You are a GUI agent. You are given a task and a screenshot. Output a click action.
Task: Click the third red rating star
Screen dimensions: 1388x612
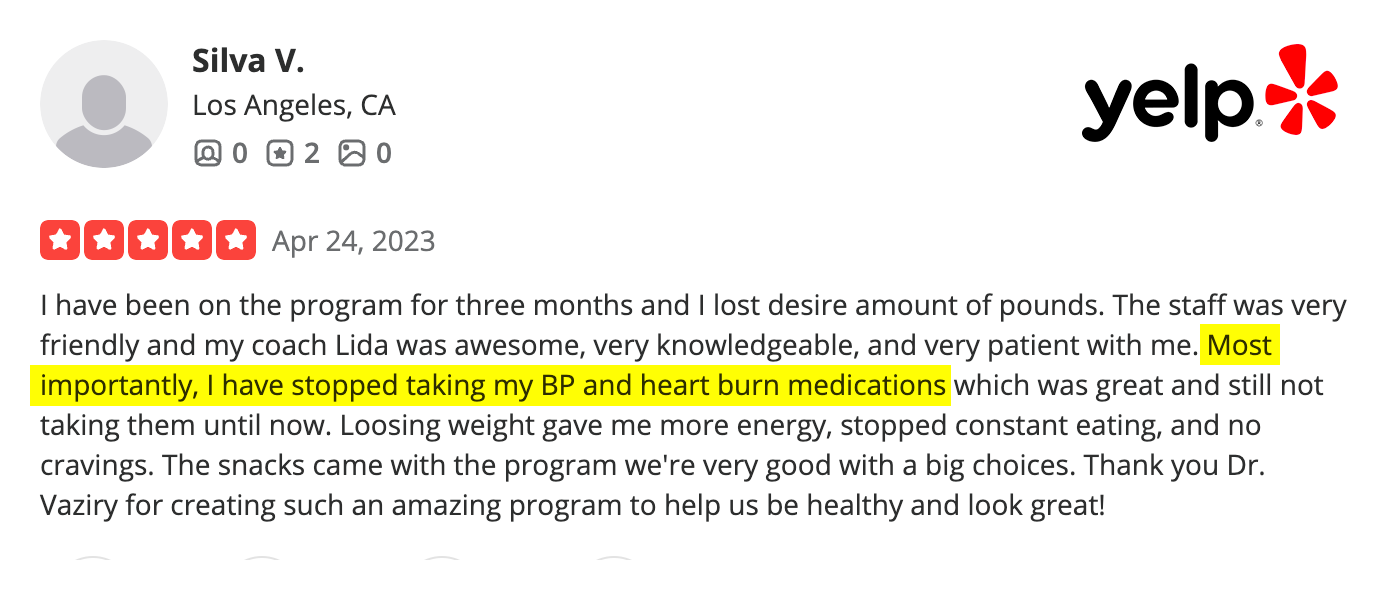click(x=148, y=240)
